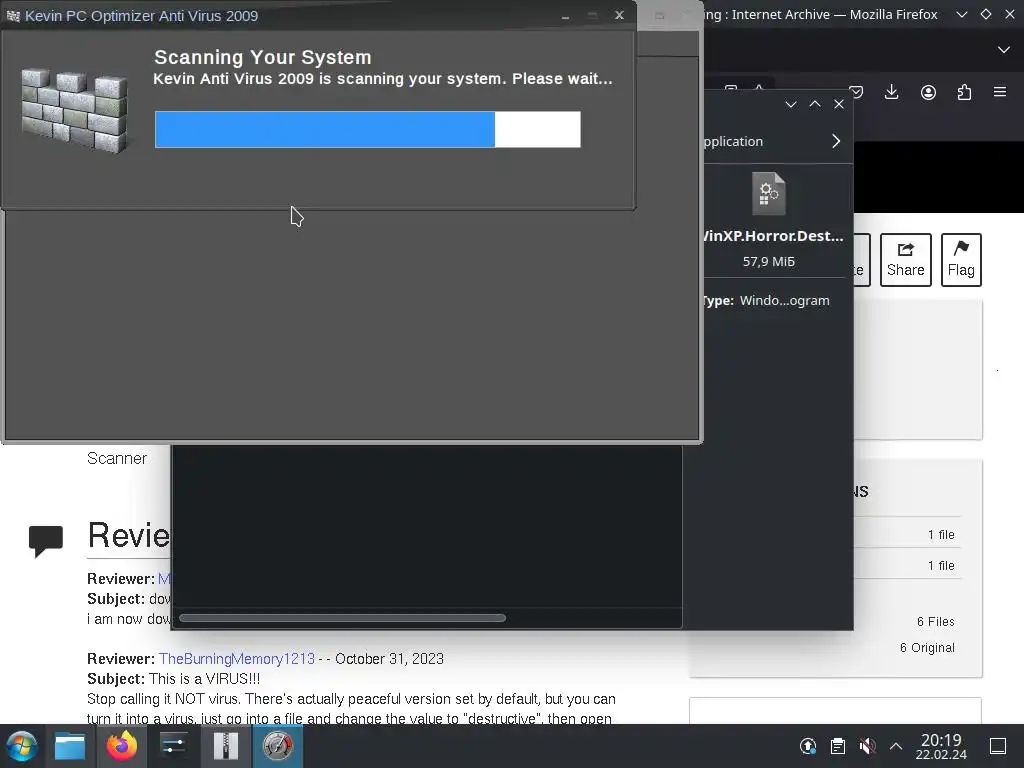Click the show desktop button on taskbar
The height and width of the screenshot is (768, 1024).
coord(998,746)
